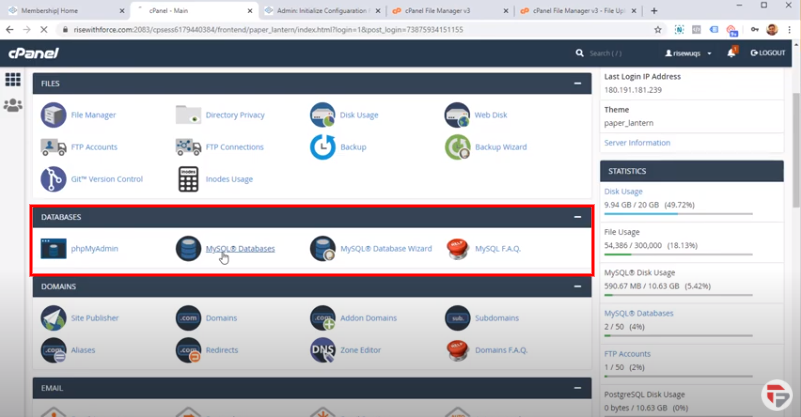
Task: Open the File Manager icon
Action: (x=53, y=115)
